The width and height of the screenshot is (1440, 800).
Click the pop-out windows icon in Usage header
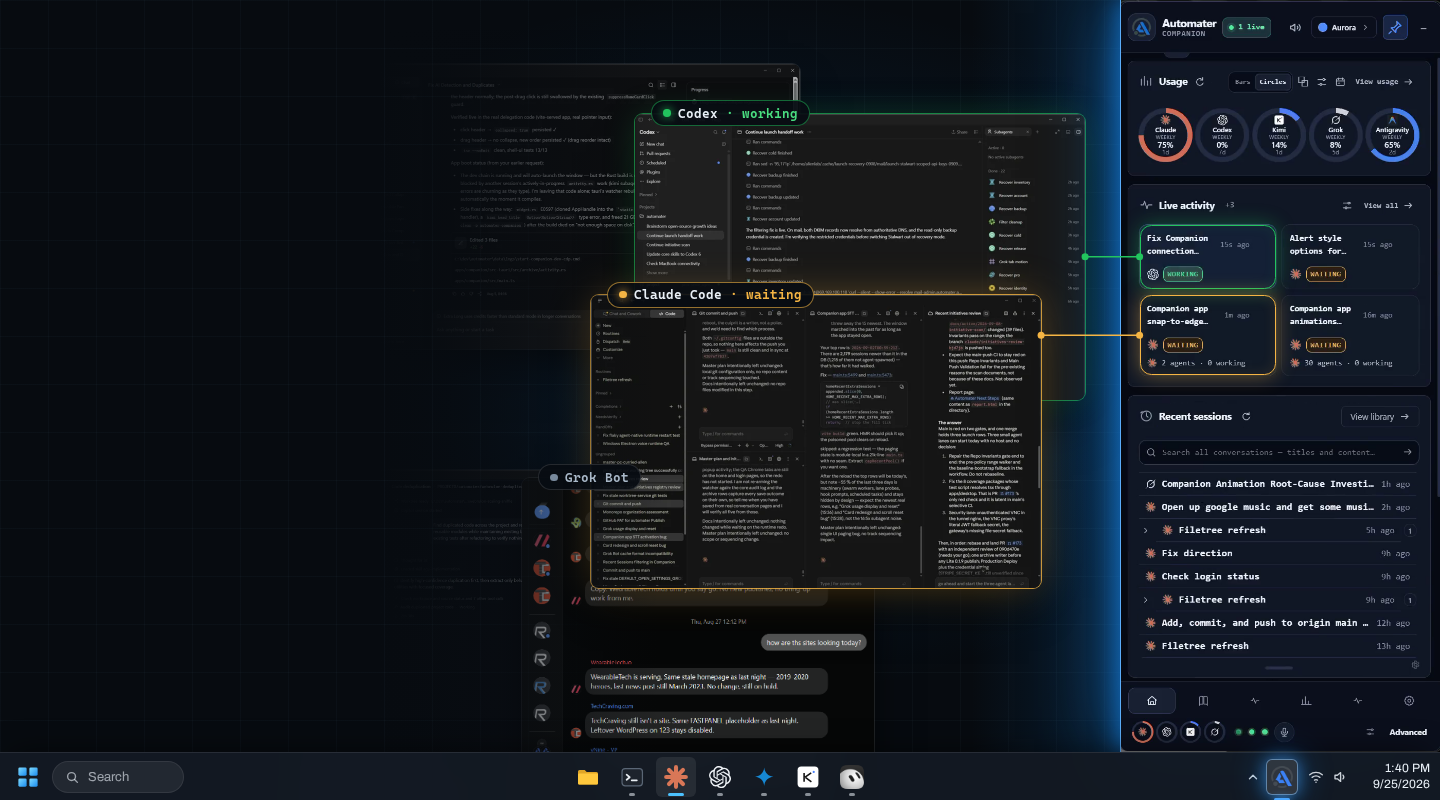click(1304, 82)
